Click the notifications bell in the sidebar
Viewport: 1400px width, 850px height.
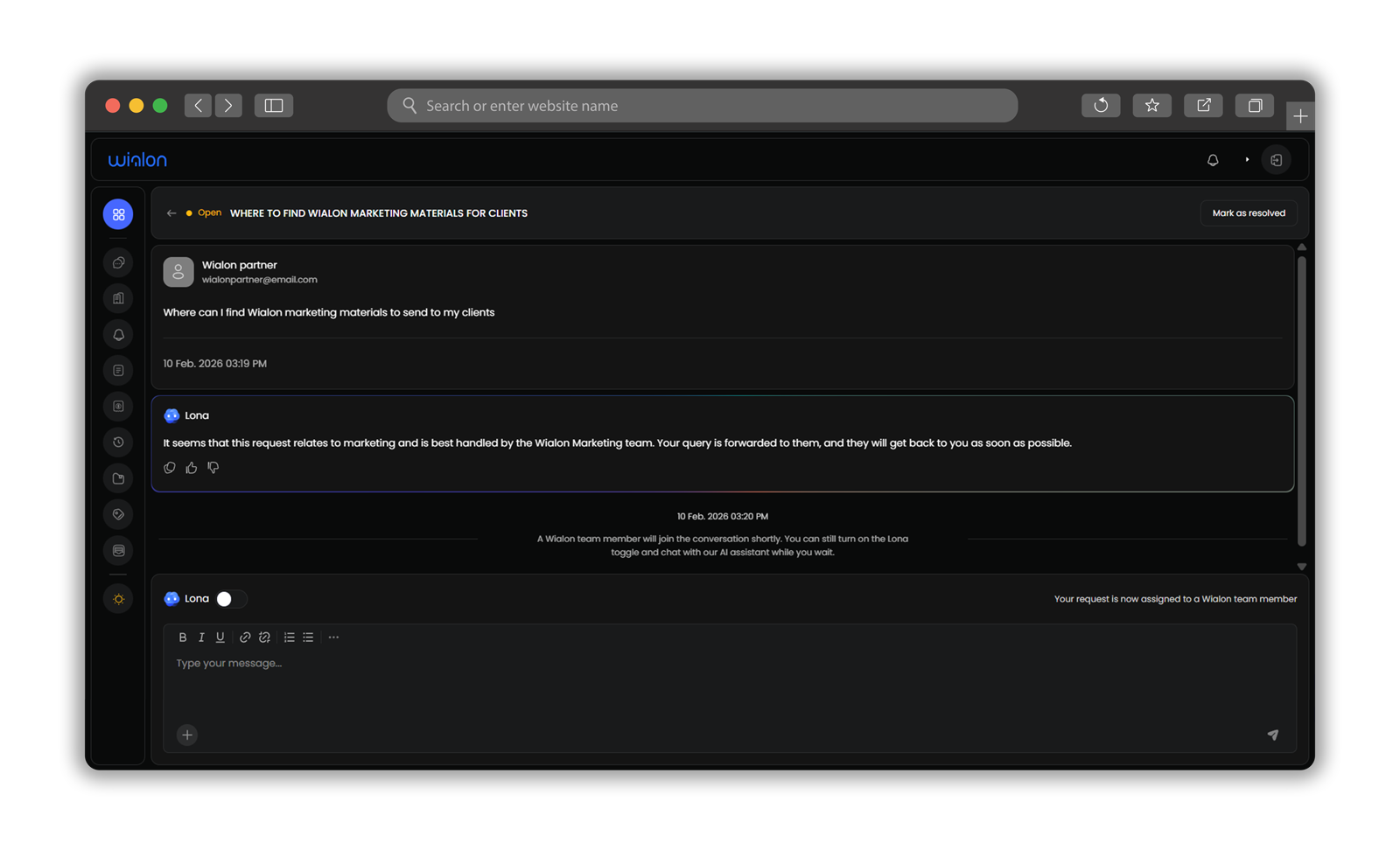(118, 335)
